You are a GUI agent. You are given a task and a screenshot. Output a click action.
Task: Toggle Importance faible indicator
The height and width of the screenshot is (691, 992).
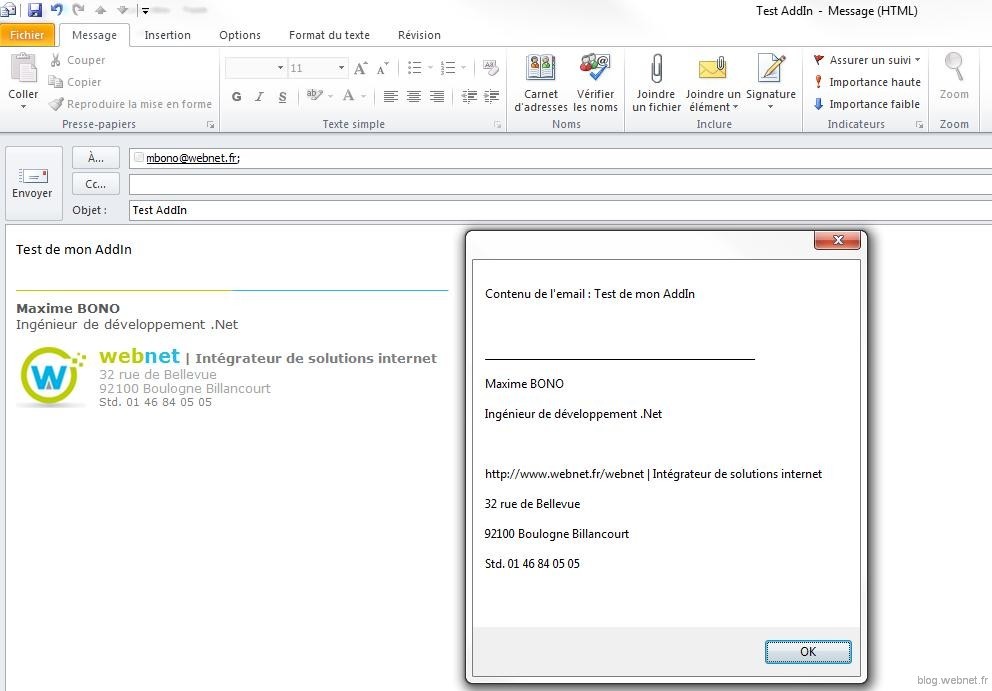(866, 104)
